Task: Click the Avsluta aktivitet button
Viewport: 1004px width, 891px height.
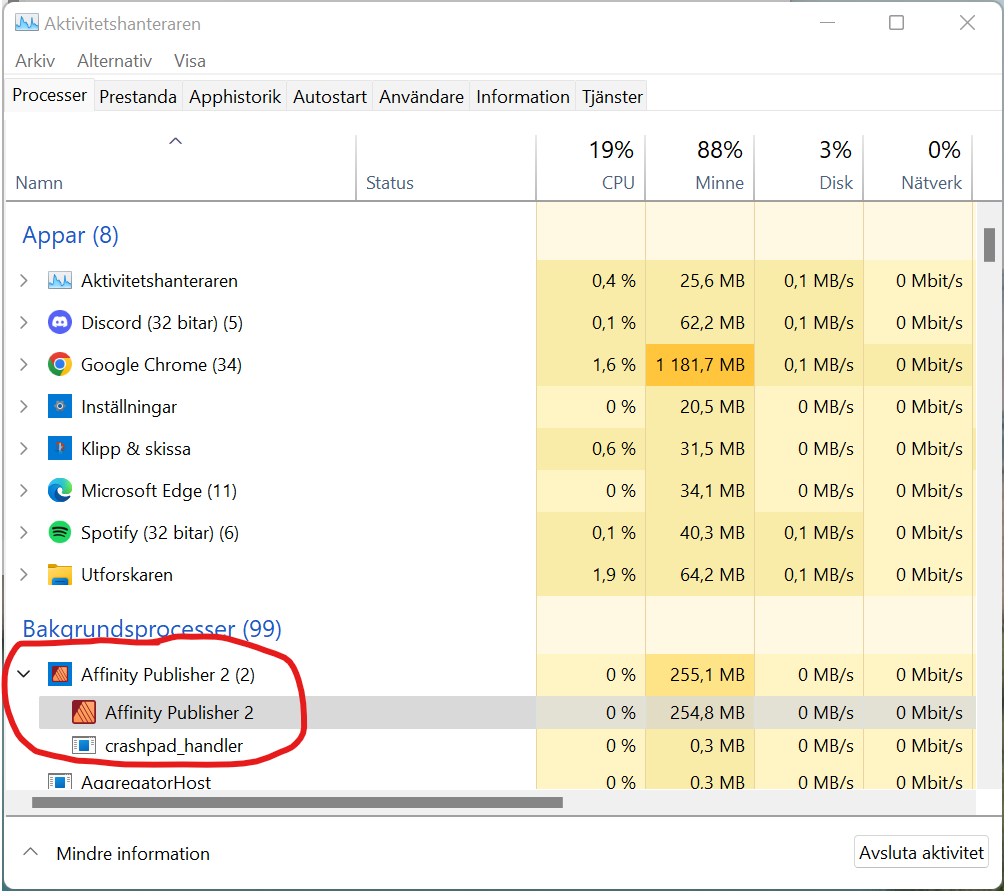Action: (921, 853)
